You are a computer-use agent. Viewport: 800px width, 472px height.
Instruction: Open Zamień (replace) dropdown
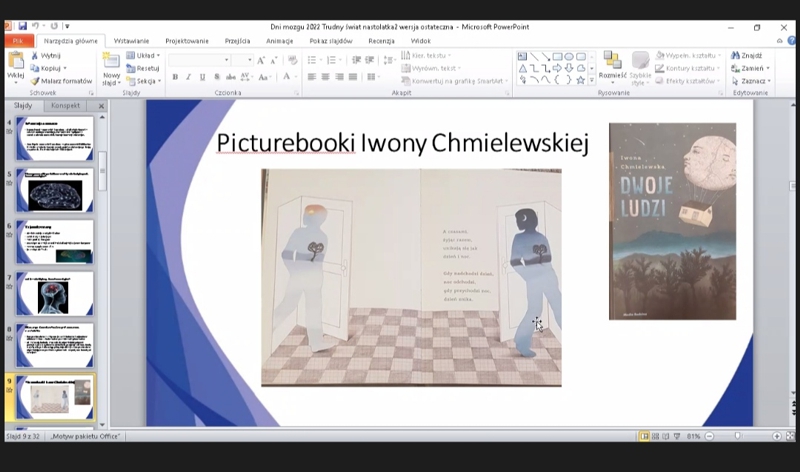click(750, 68)
